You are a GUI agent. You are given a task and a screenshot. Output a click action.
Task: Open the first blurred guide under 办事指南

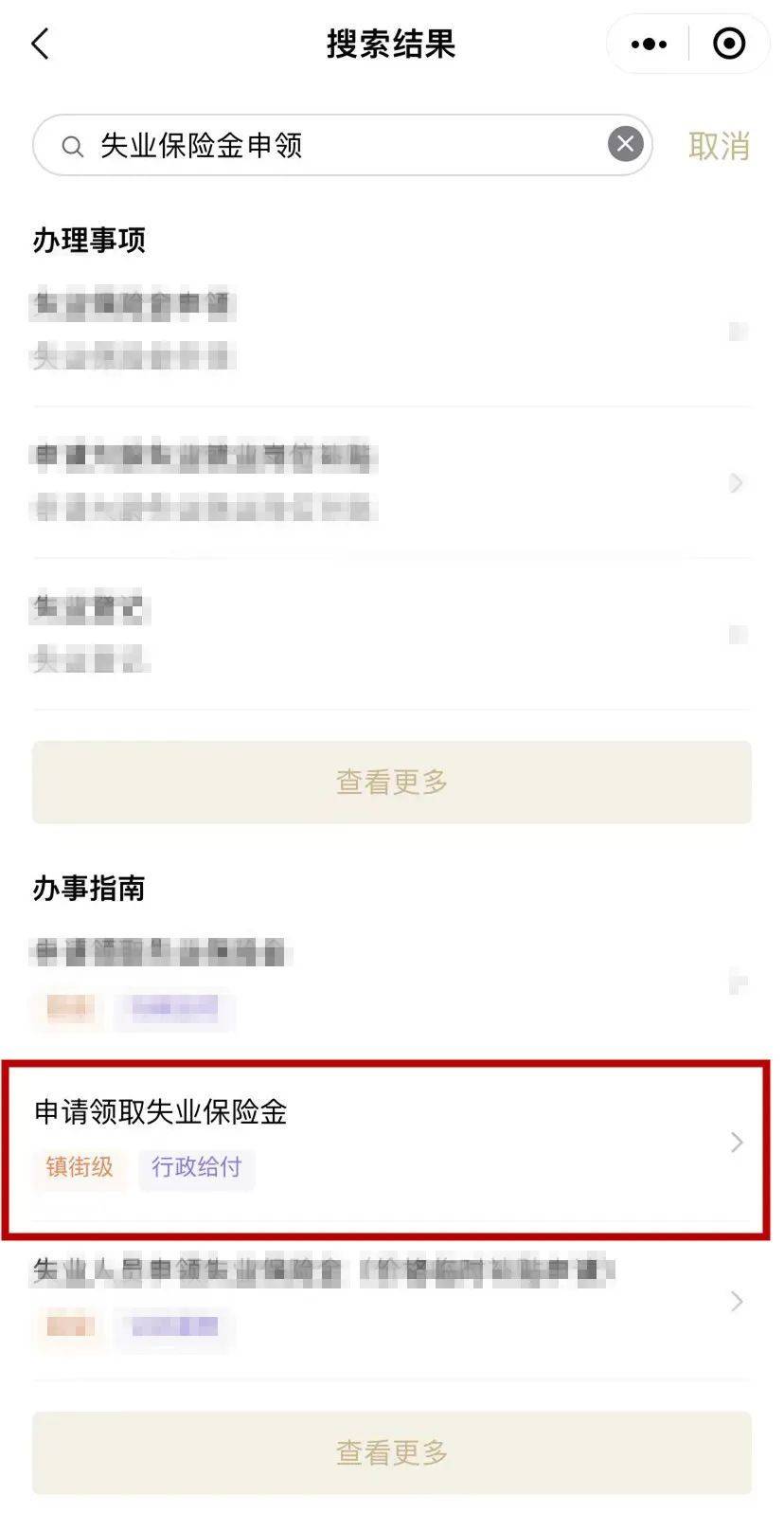click(x=392, y=982)
